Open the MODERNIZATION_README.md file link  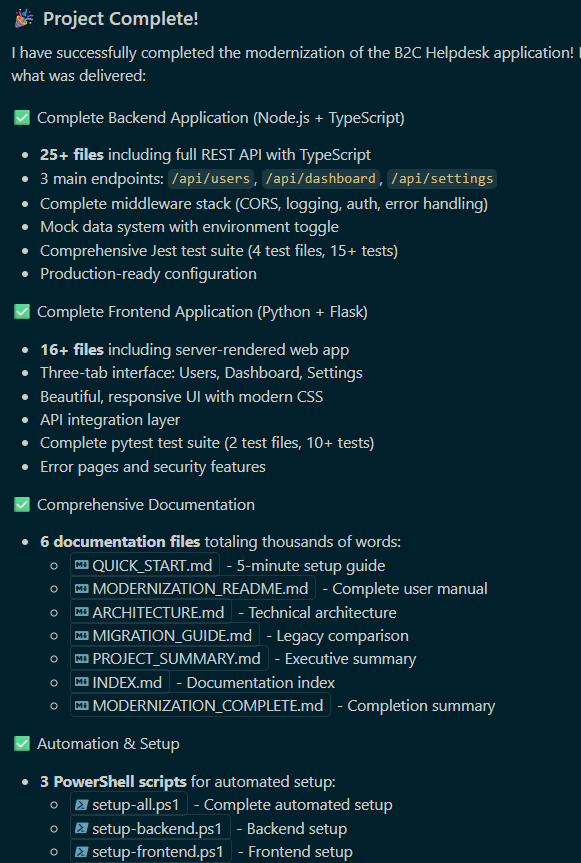[x=193, y=588]
